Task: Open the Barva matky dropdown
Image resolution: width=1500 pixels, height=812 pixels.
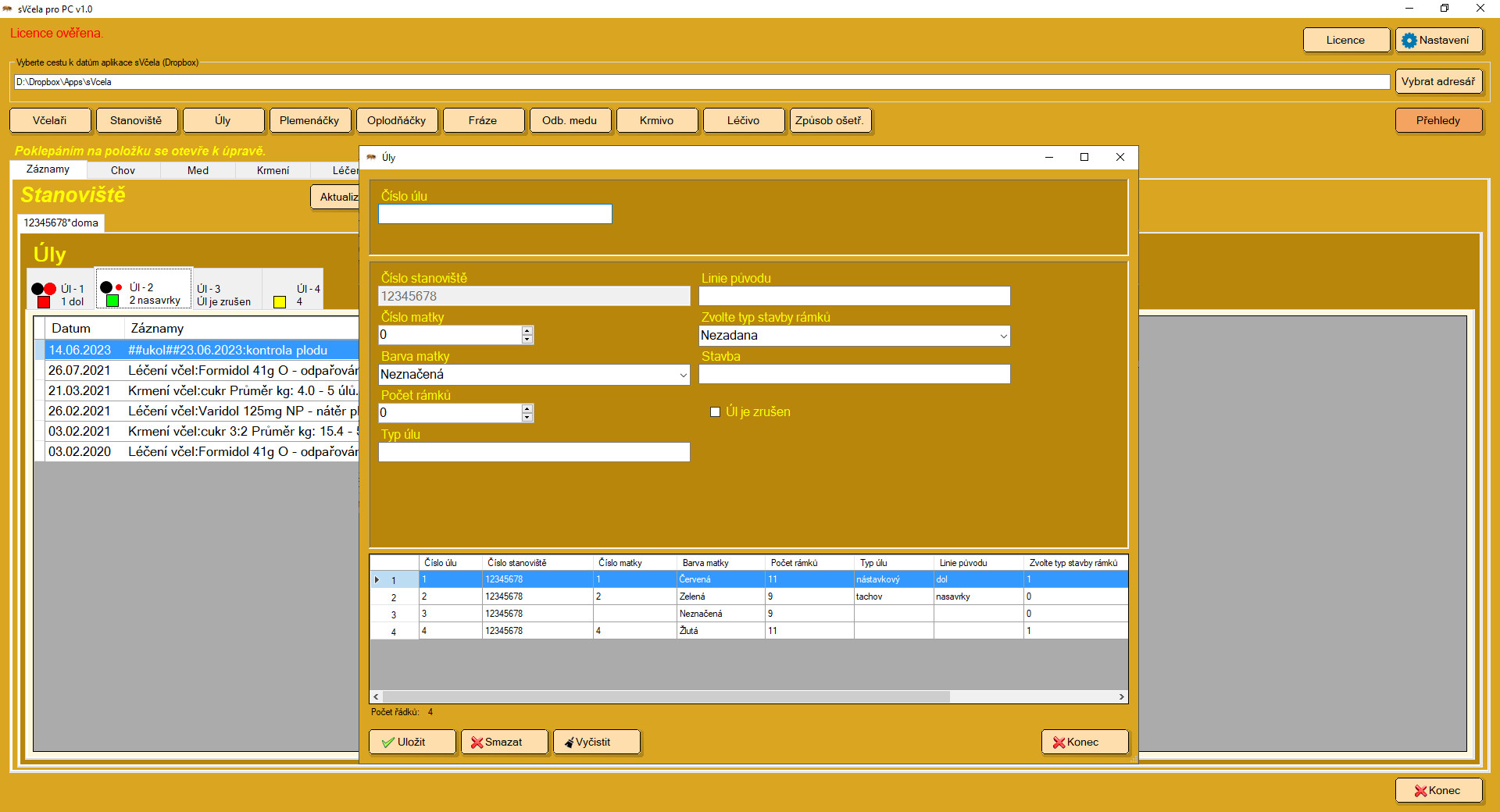Action: 683,375
